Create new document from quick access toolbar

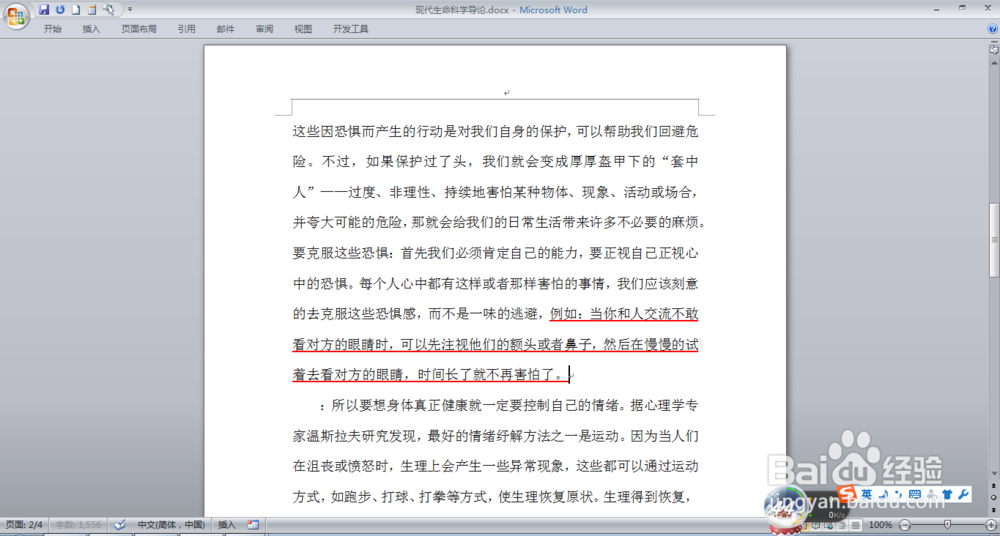pos(76,10)
